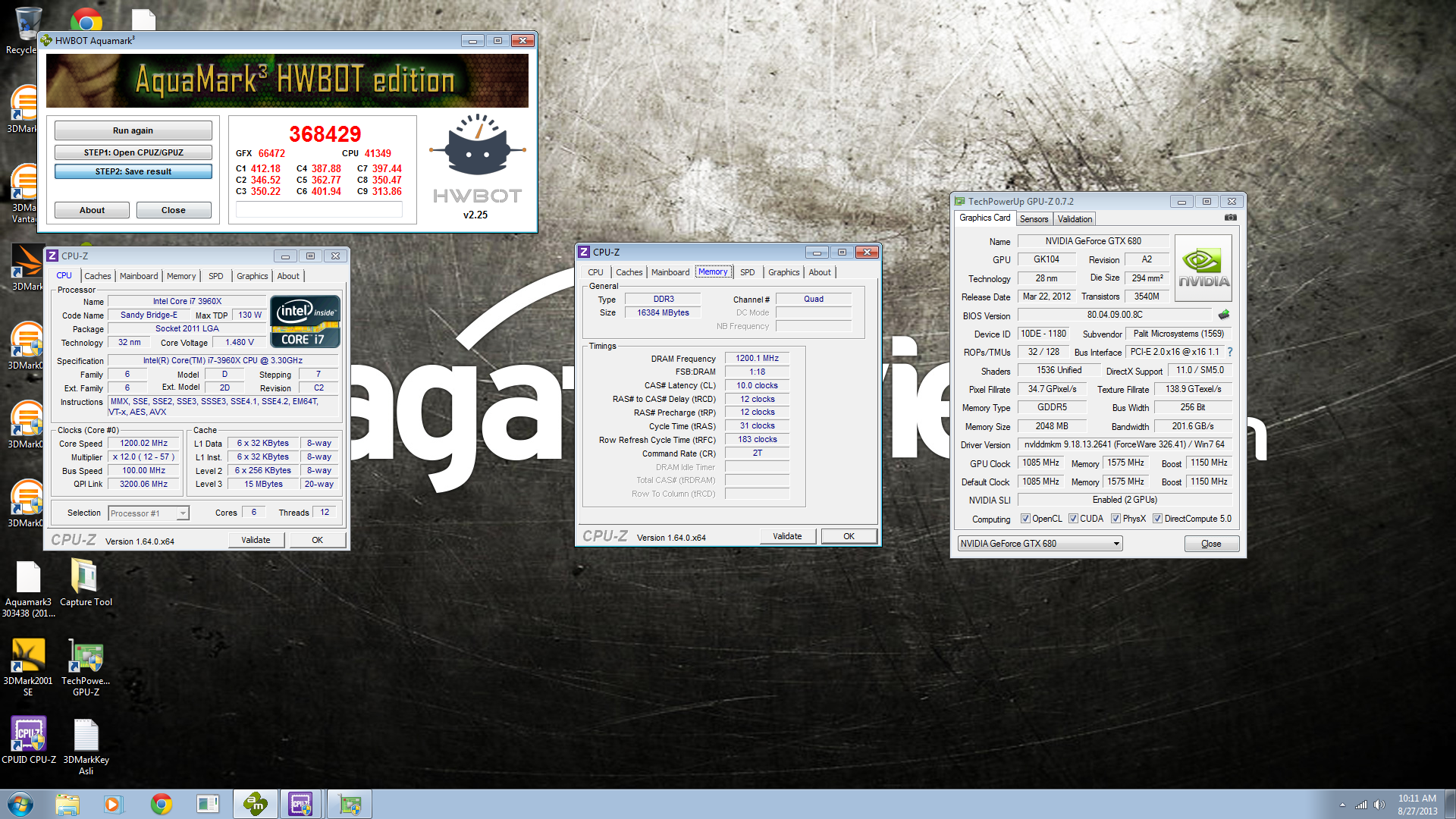Open the Processor #1 selection dropdown
This screenshot has width=1456, height=819.
coord(149,513)
